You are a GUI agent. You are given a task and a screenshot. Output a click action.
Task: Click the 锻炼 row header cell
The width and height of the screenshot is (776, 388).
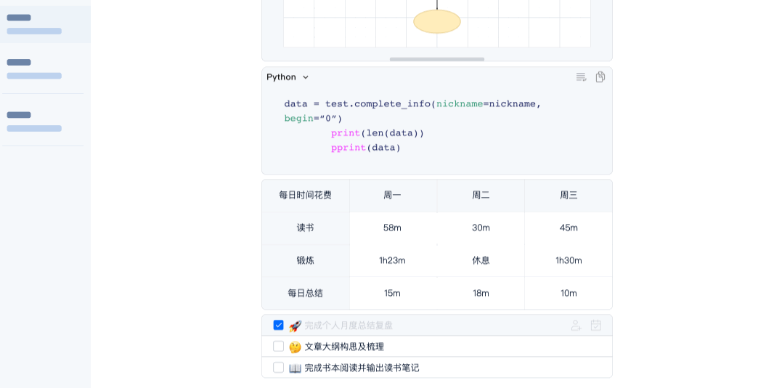[305, 260]
